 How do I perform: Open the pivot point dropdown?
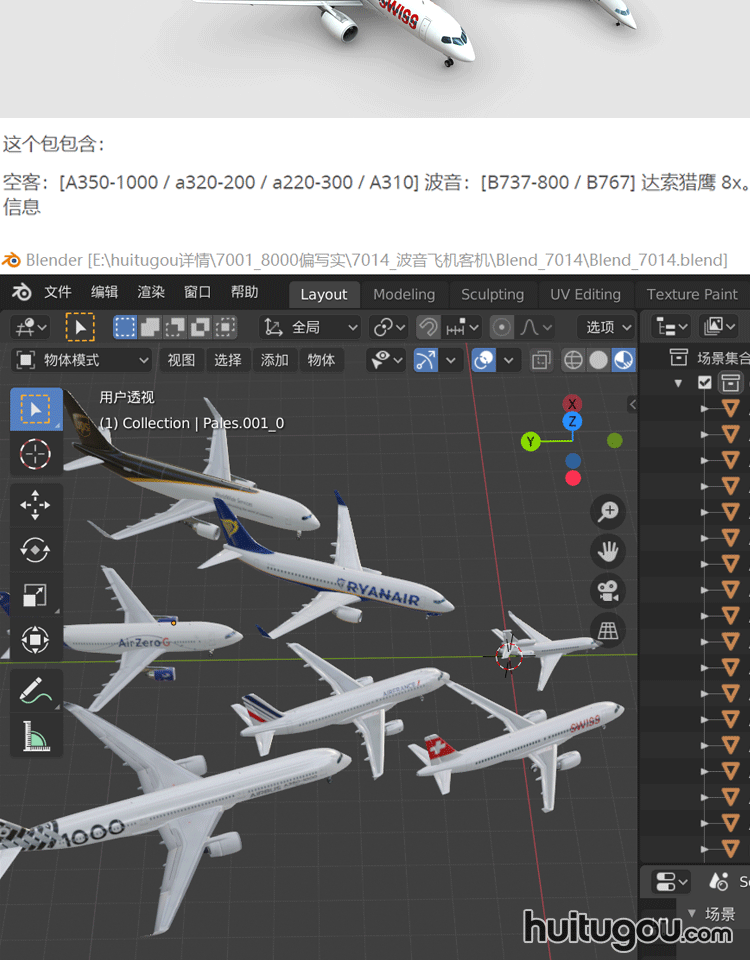389,327
